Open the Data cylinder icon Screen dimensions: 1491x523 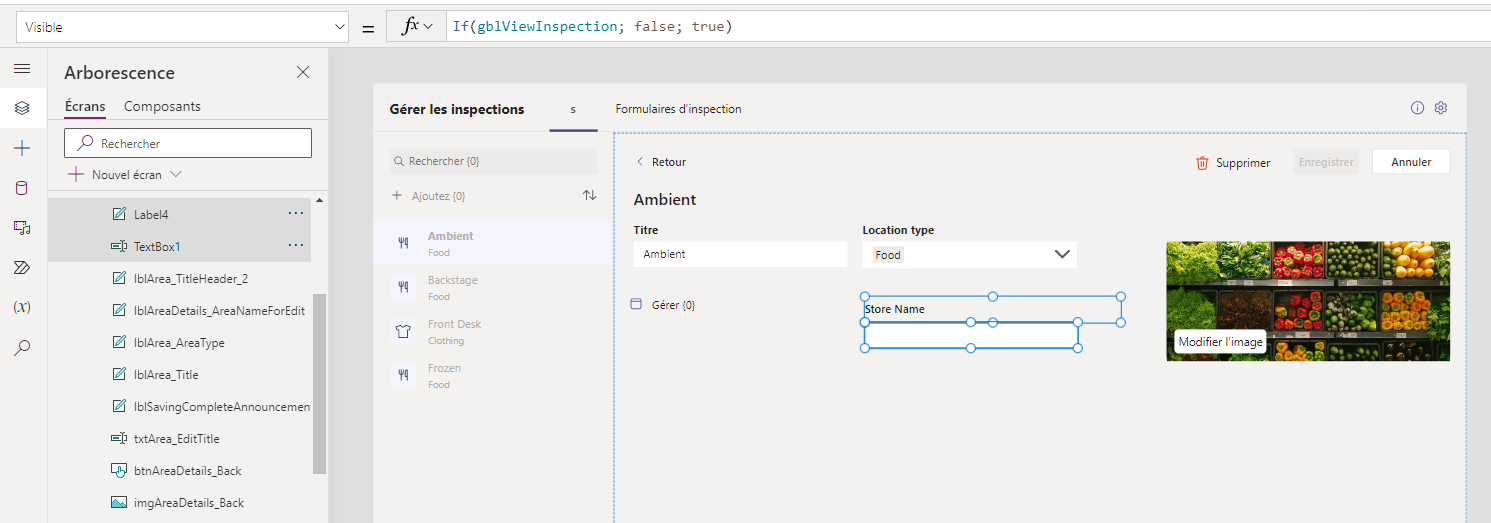click(x=22, y=188)
